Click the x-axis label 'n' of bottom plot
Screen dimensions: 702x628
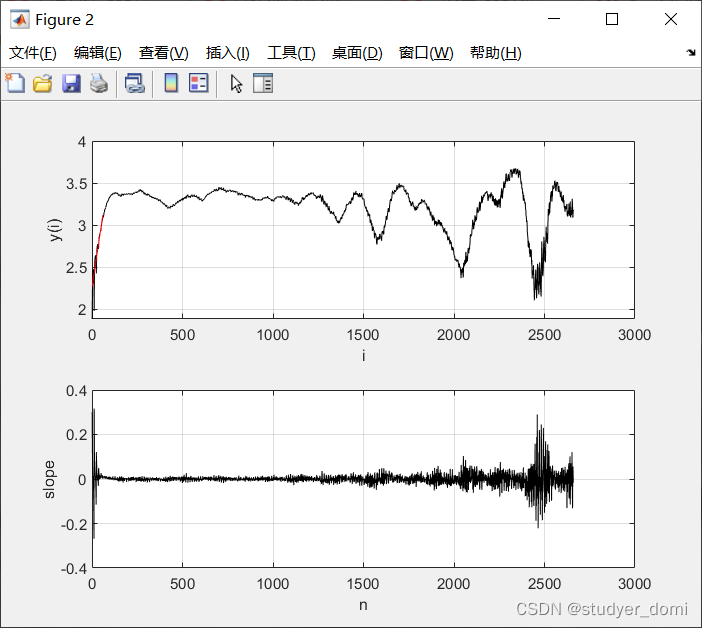click(x=363, y=605)
